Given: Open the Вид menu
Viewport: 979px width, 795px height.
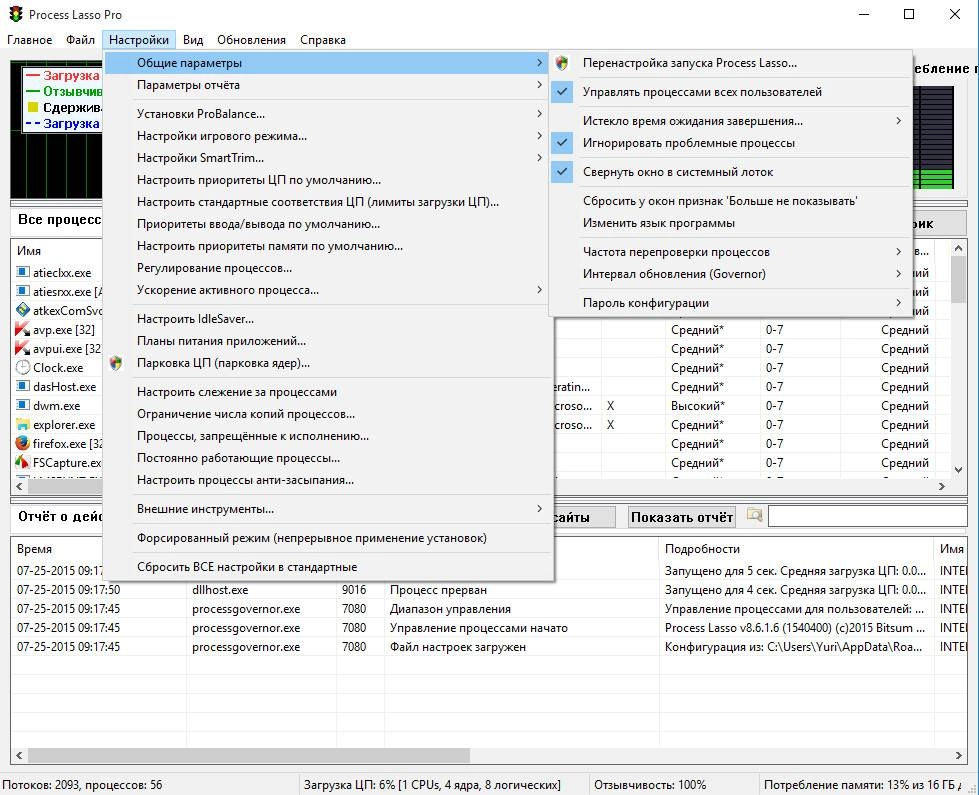Looking at the screenshot, I should (x=193, y=40).
